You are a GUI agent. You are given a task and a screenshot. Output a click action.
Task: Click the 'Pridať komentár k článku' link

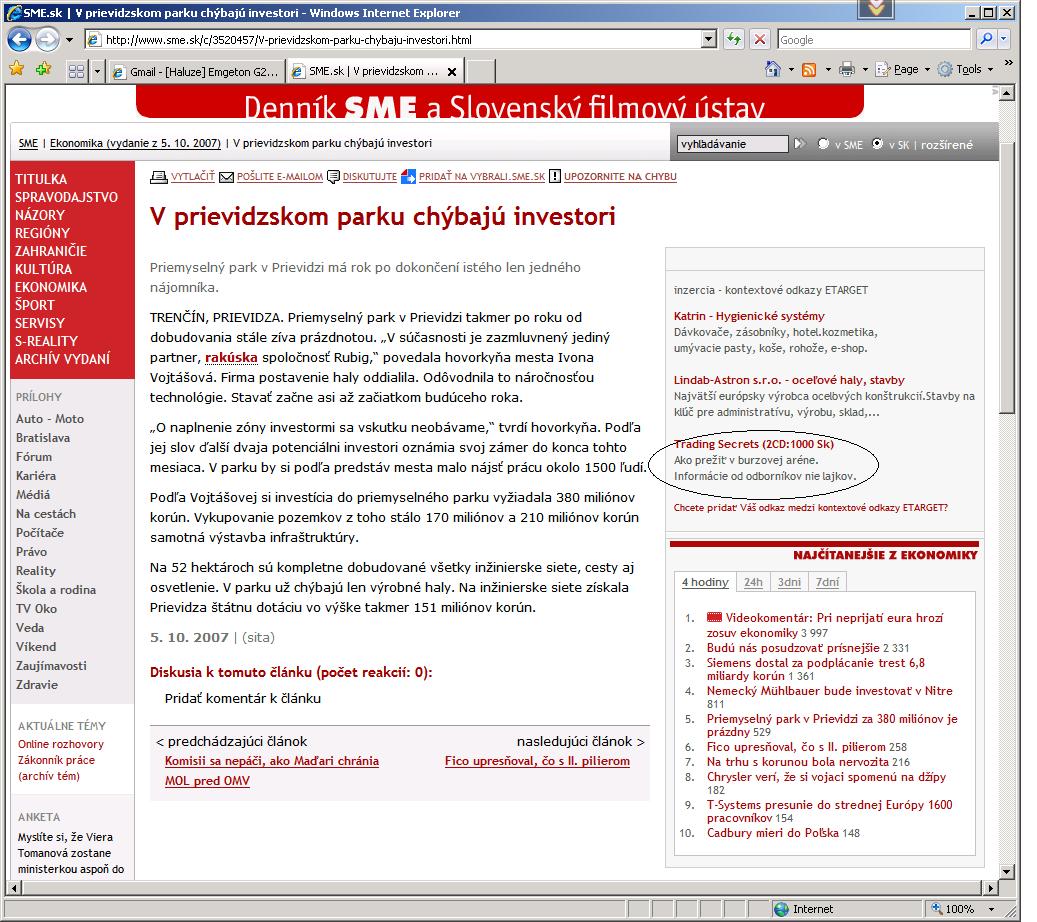243,698
